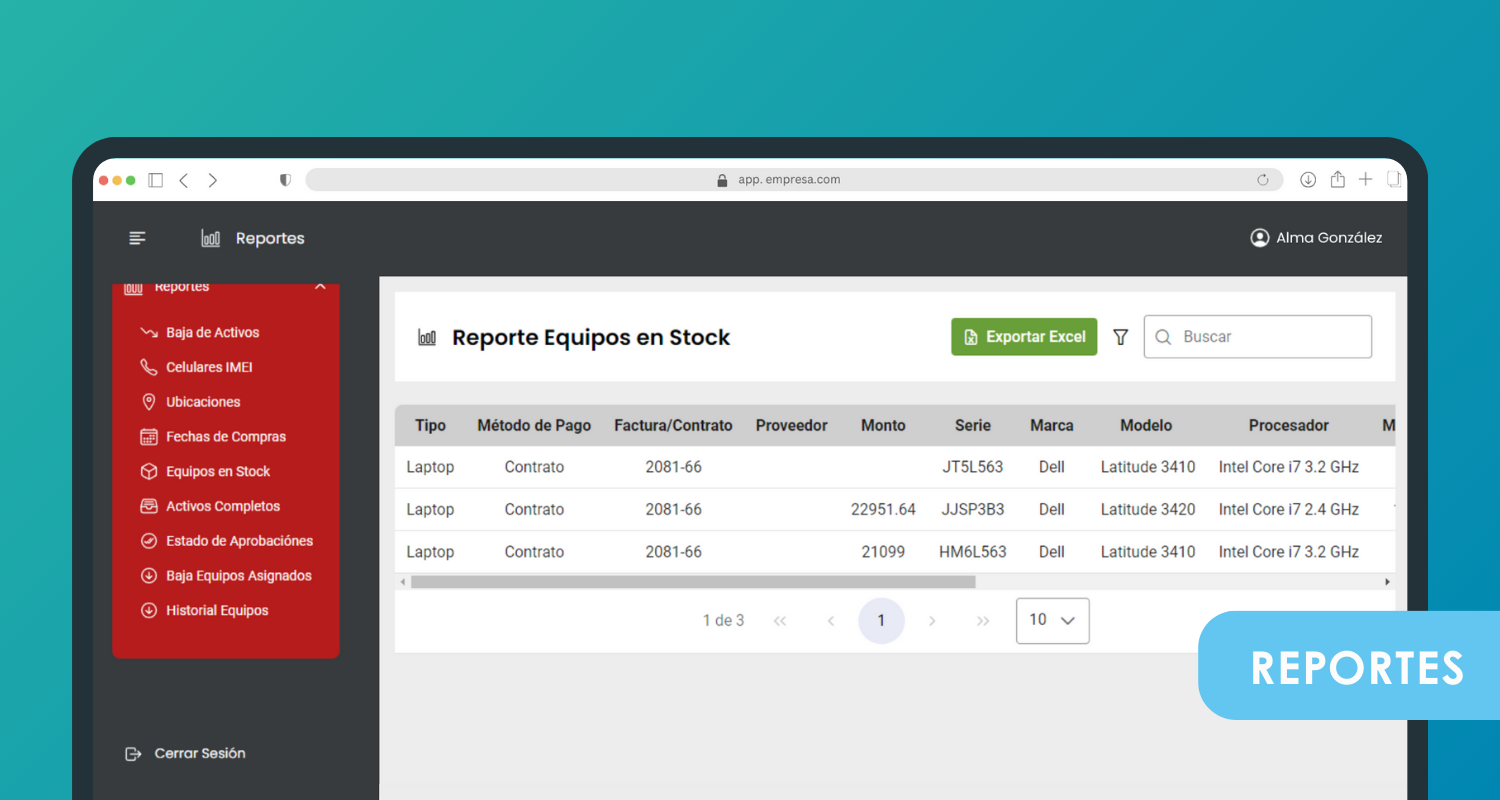
Task: Click the browser share icon
Action: pyautogui.click(x=1337, y=180)
